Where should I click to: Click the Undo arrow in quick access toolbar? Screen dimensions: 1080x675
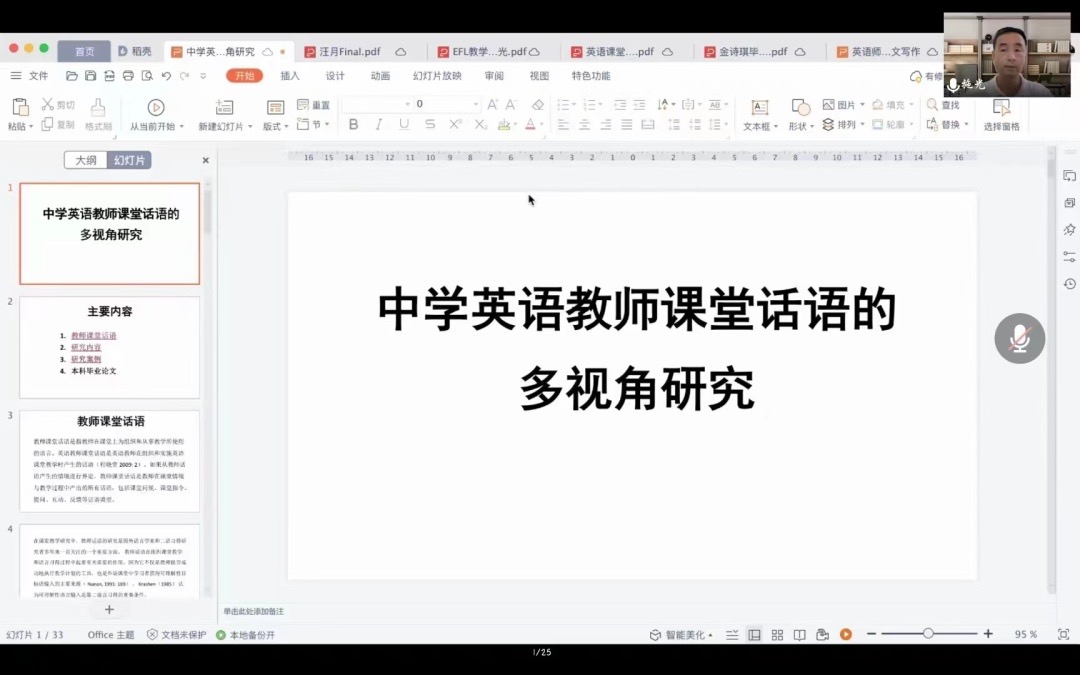[166, 76]
